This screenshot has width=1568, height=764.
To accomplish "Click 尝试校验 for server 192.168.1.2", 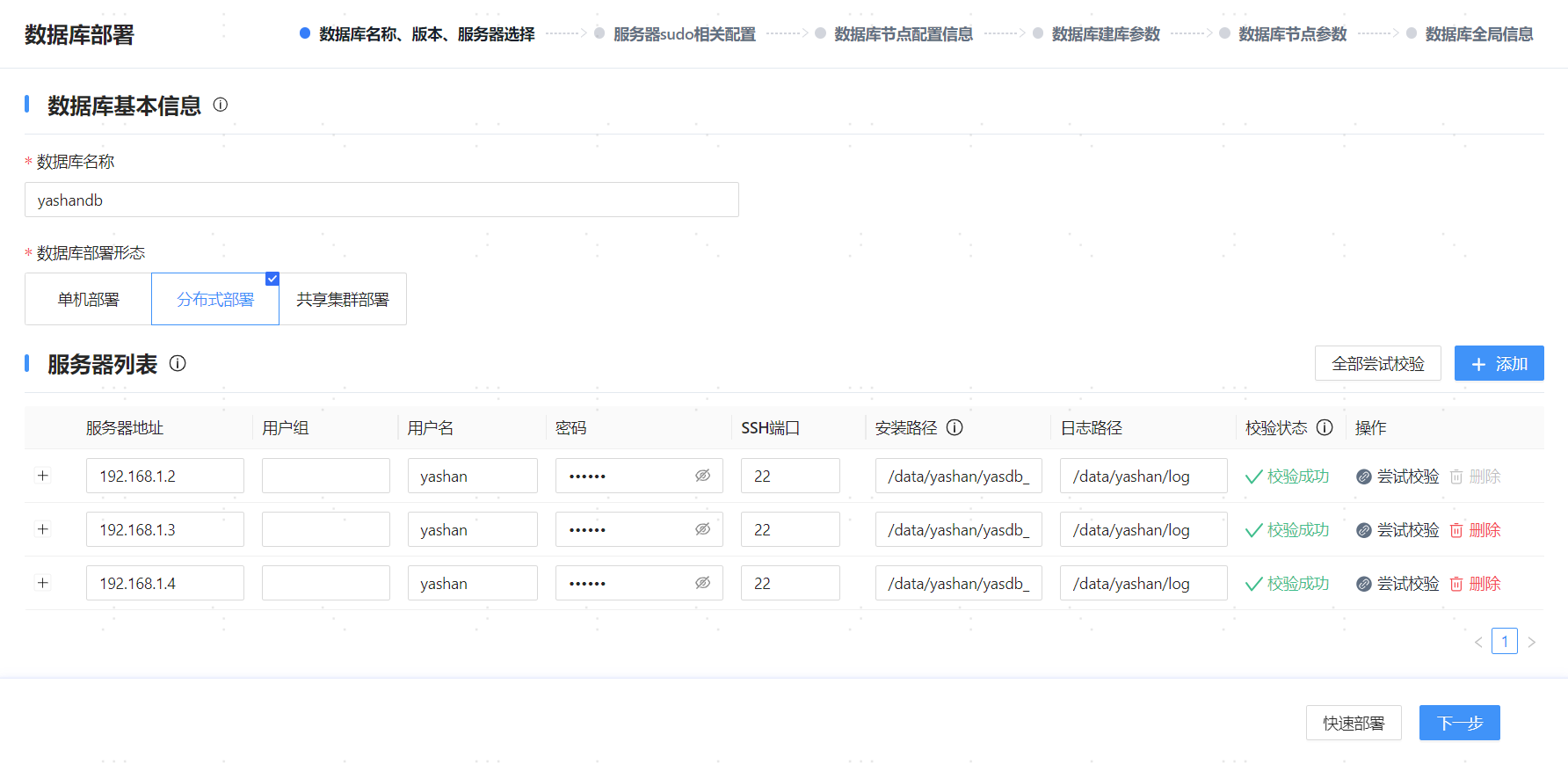I will tap(1397, 477).
